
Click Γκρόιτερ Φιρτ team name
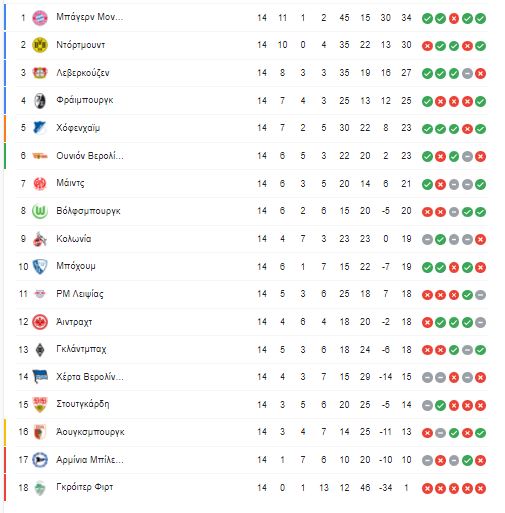[85, 487]
